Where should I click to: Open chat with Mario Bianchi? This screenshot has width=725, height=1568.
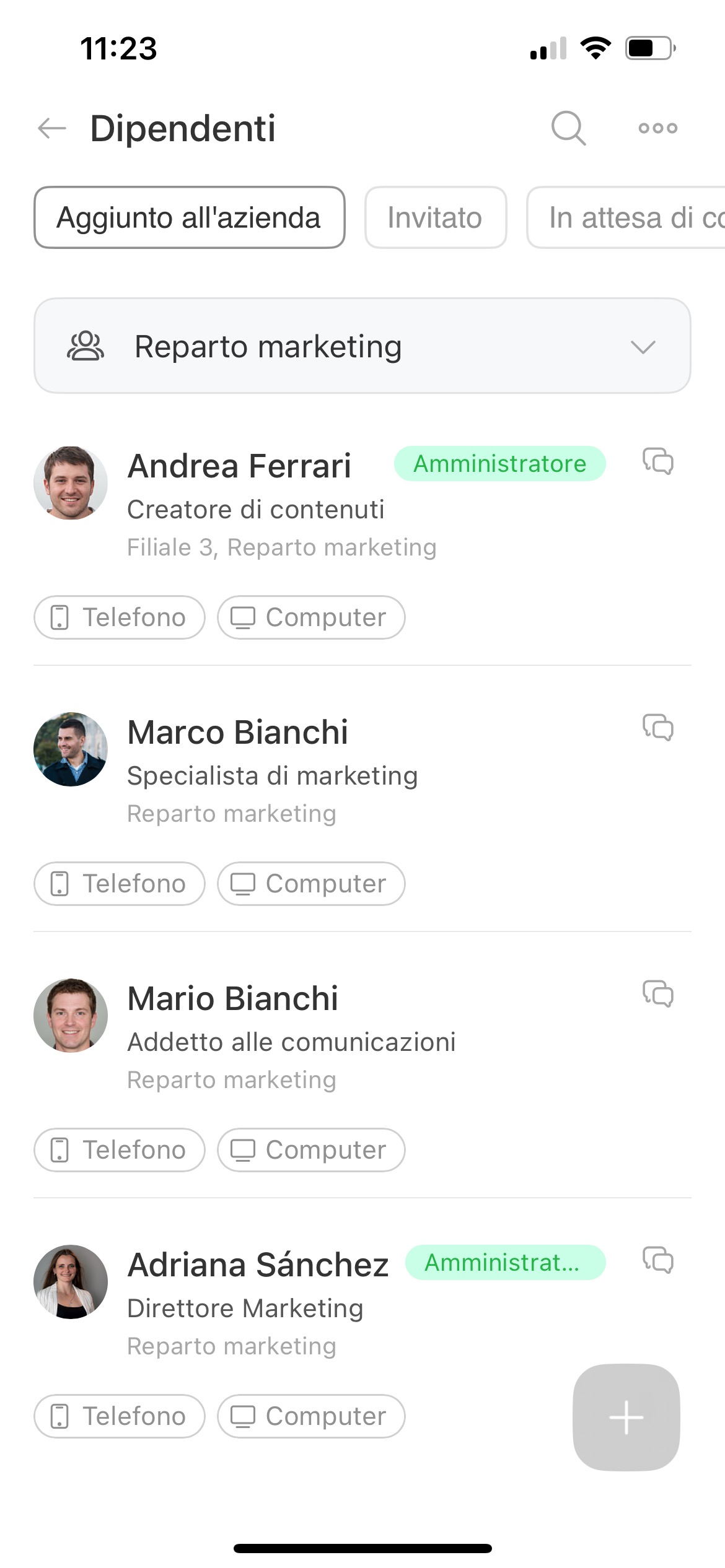(x=657, y=994)
